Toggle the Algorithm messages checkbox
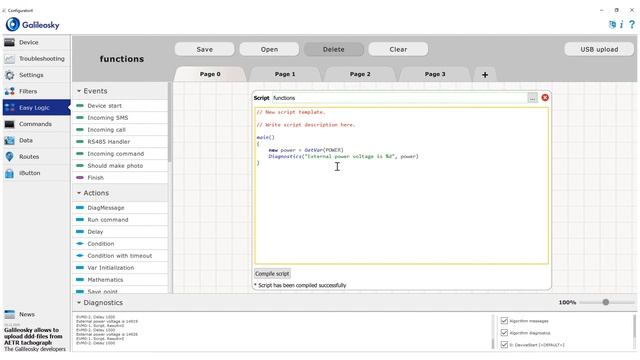This screenshot has height=360, width=640. [x=504, y=321]
